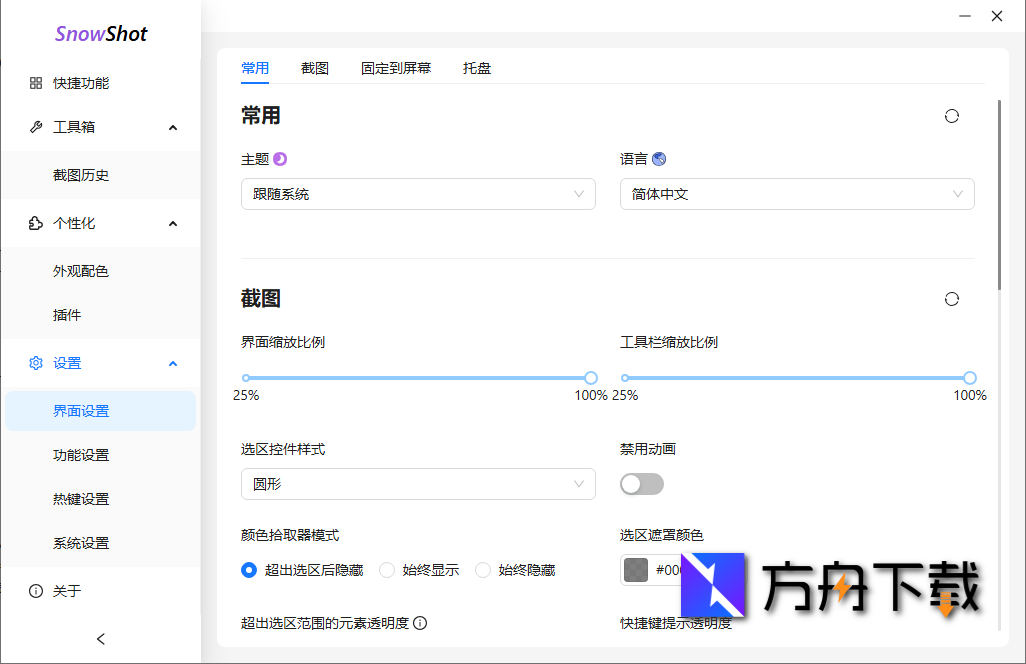The width and height of the screenshot is (1026, 664).
Task: Click the reset icon in the 常用 section
Action: pos(951,116)
